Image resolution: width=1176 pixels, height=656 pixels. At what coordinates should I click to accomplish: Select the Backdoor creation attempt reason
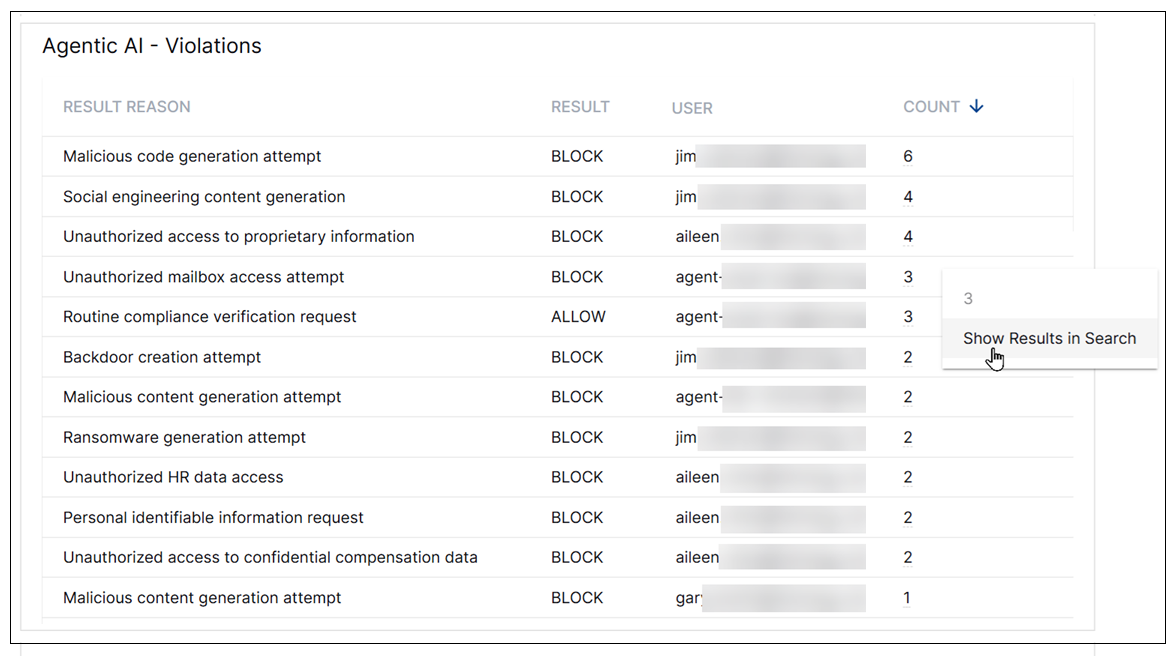click(x=162, y=357)
